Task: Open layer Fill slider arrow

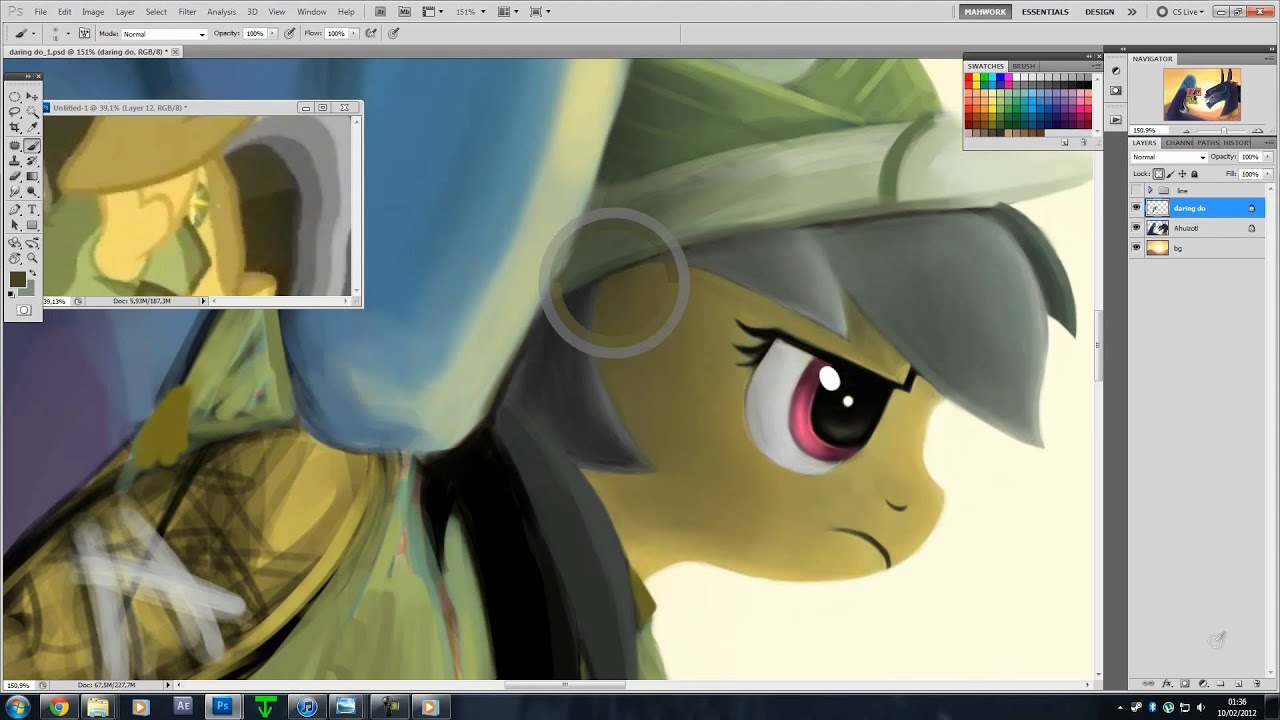Action: pos(1268,174)
